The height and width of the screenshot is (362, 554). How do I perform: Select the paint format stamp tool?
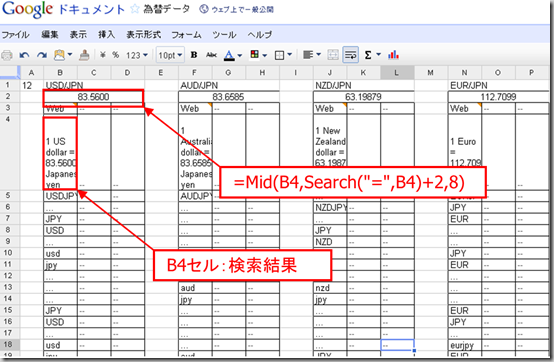point(84,55)
